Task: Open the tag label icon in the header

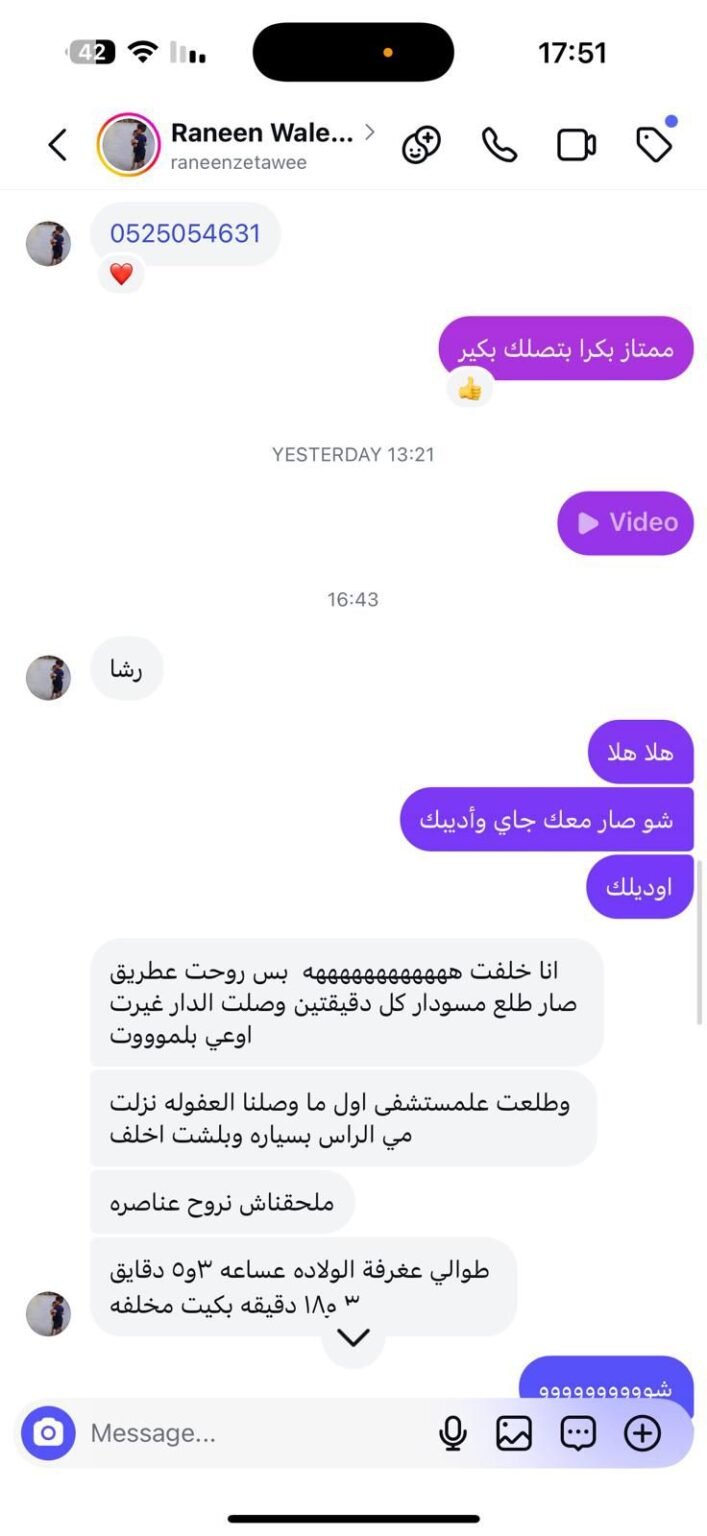Action: [x=654, y=145]
